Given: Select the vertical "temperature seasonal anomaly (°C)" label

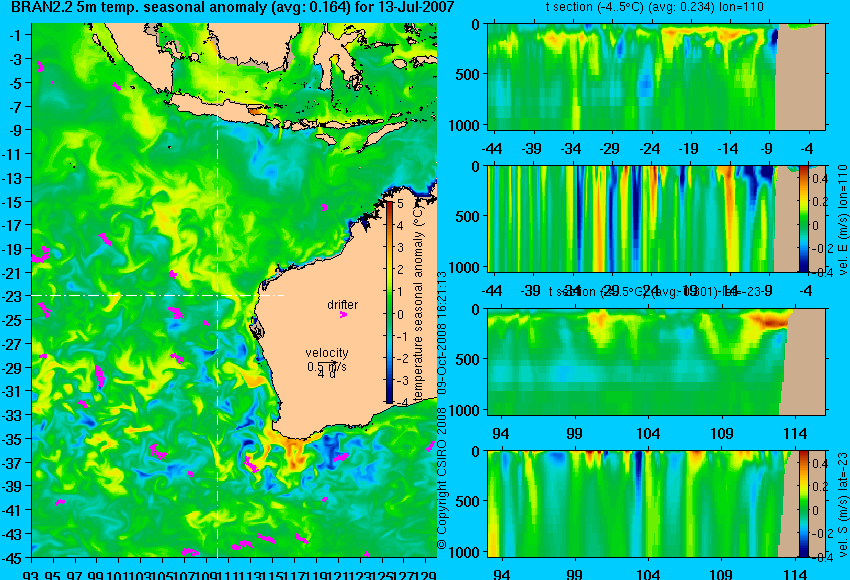Looking at the screenshot, I should (417, 302).
